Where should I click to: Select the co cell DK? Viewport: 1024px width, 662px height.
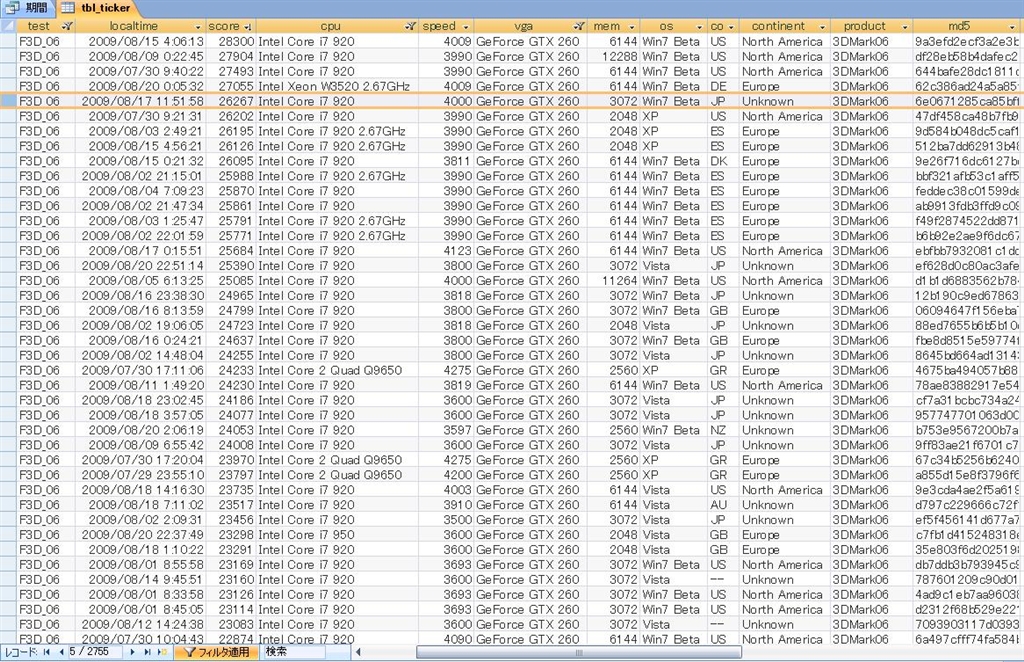[722, 161]
